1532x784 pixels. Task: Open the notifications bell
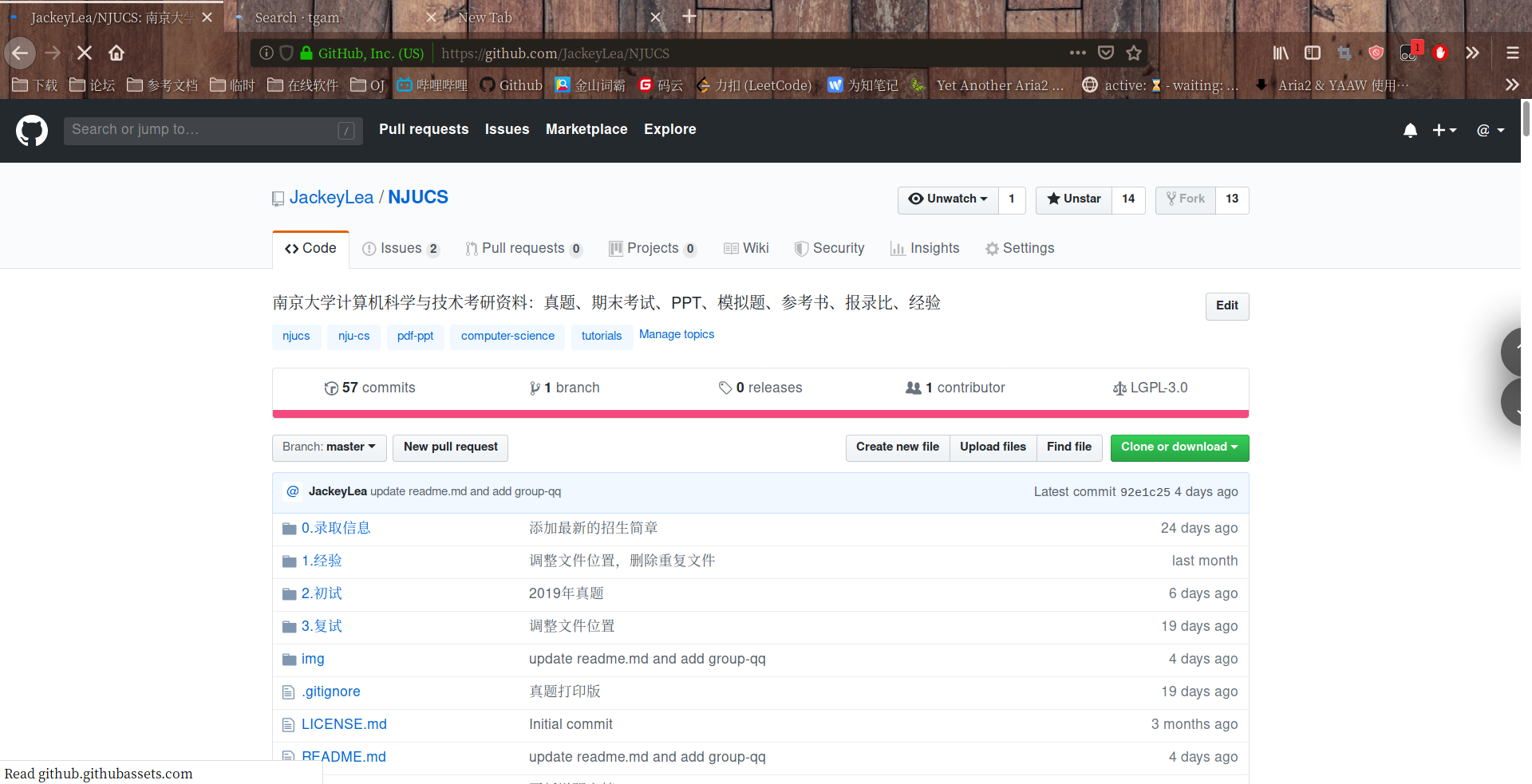[x=1410, y=130]
